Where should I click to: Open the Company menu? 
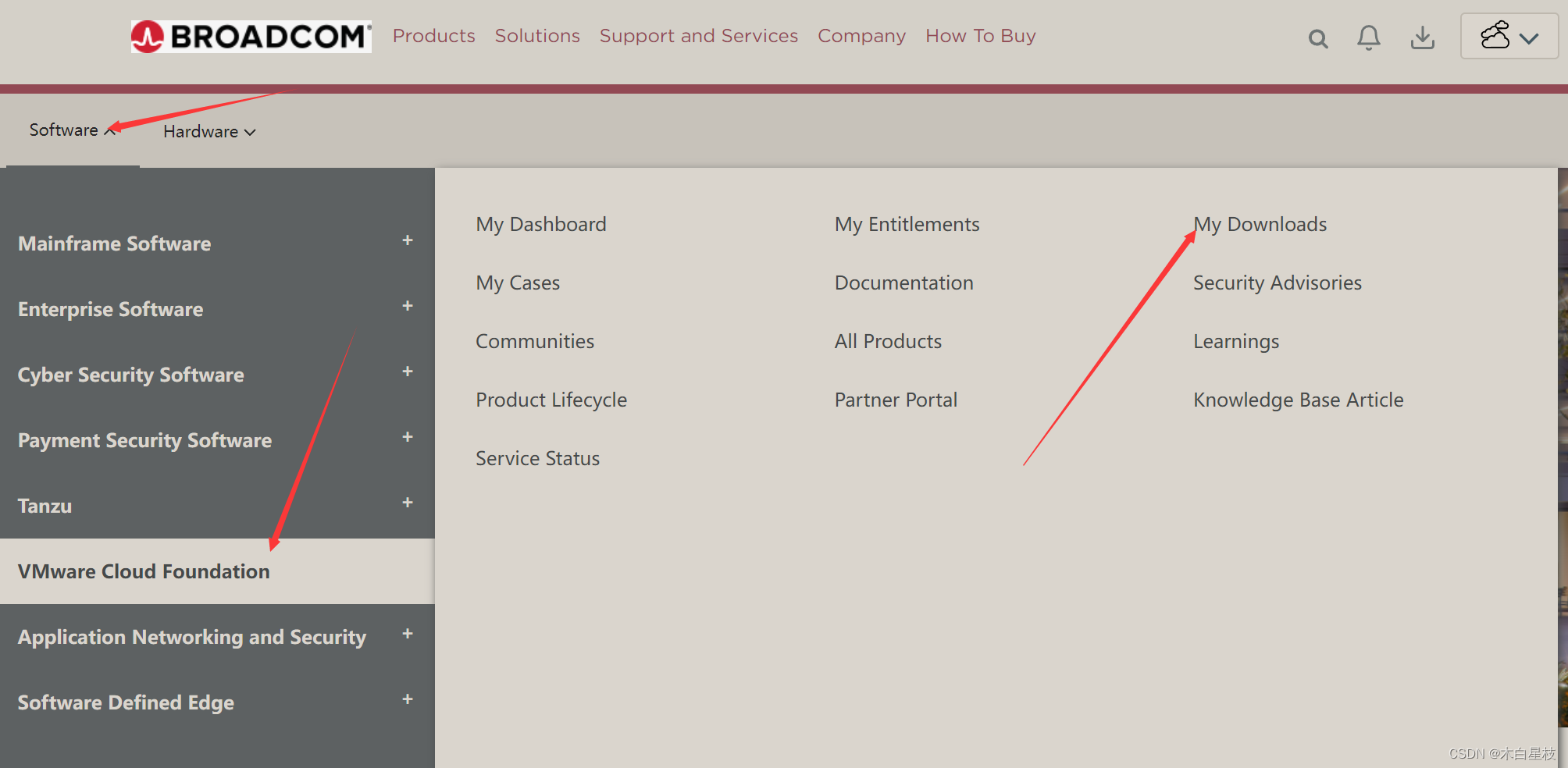[x=861, y=36]
